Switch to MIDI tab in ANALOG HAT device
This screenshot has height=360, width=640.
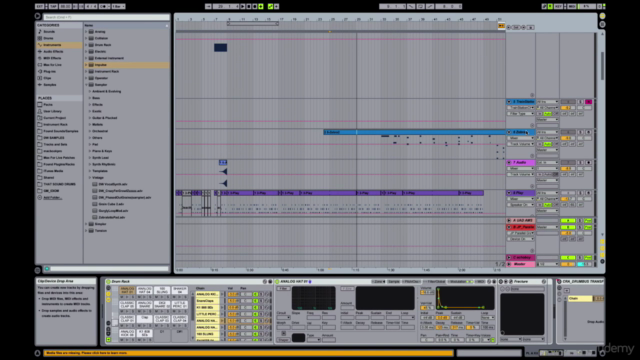480,282
